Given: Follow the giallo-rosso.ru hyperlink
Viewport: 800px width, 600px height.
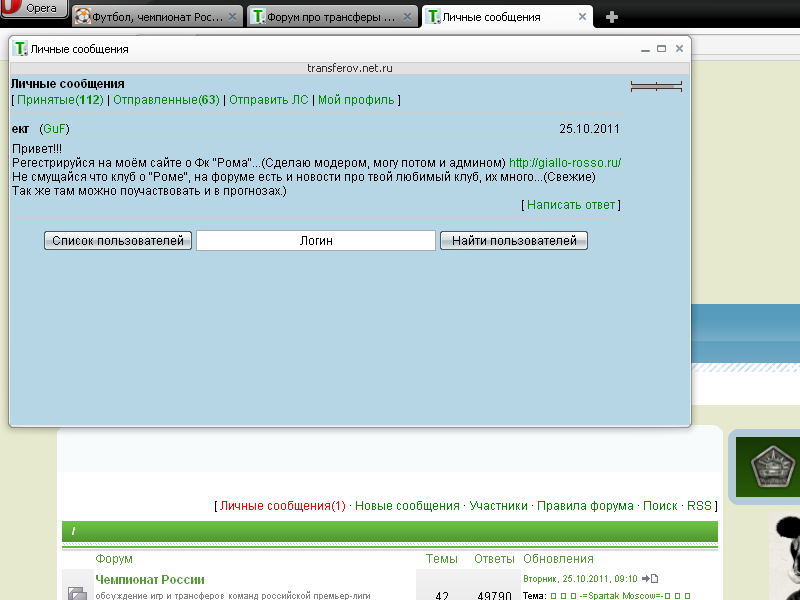Looking at the screenshot, I should [x=565, y=162].
